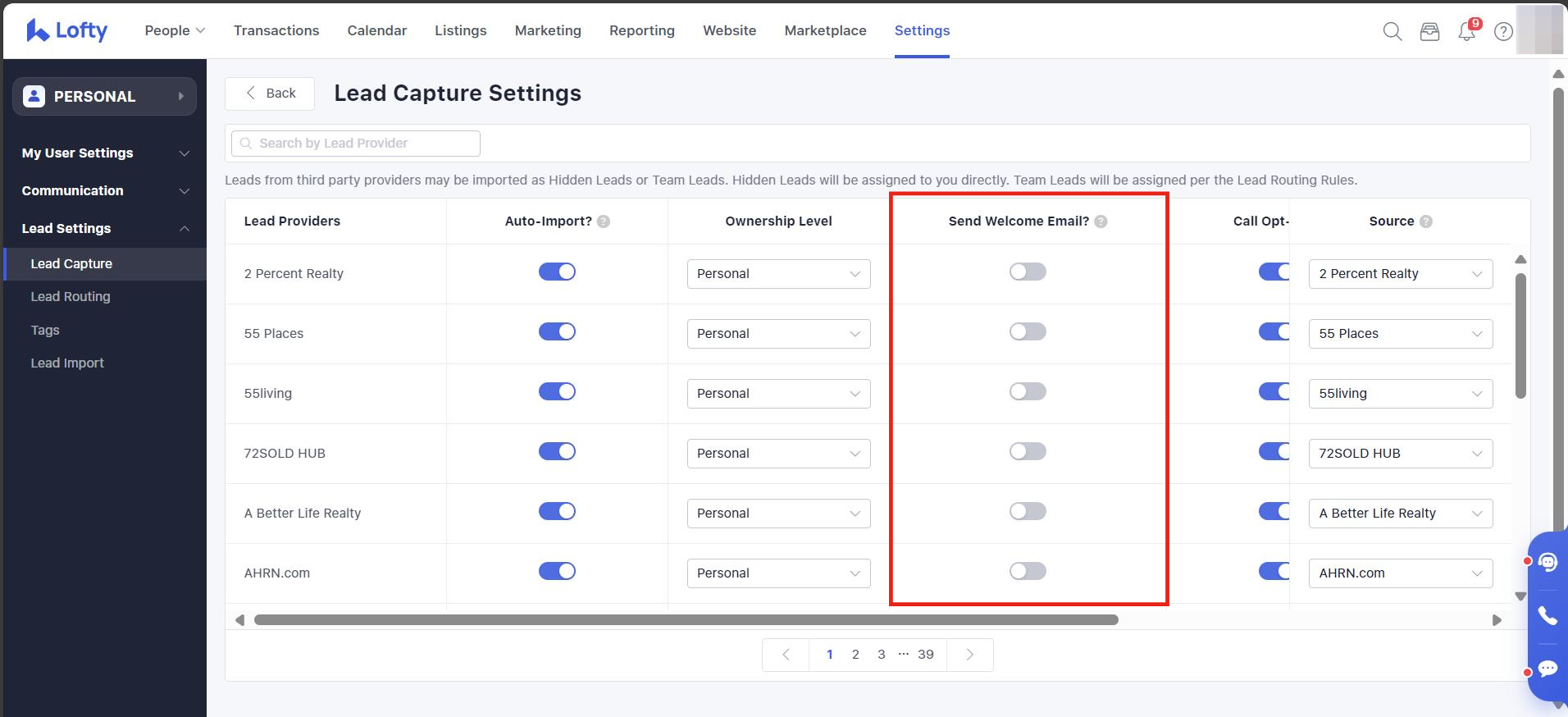Click the Back button
This screenshot has height=717, width=1568.
point(270,94)
